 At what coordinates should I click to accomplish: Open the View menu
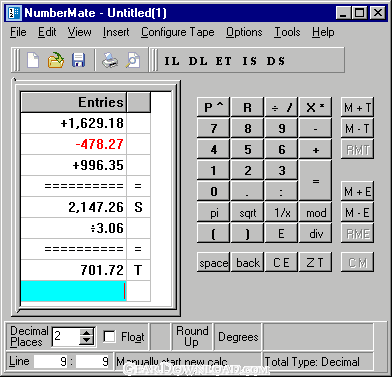point(80,32)
